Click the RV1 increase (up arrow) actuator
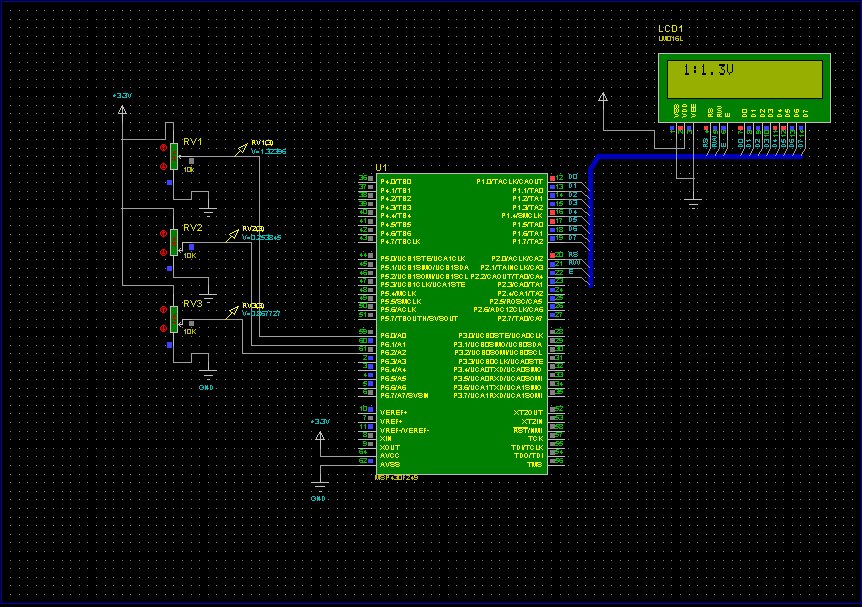The width and height of the screenshot is (862, 607). tap(163, 147)
